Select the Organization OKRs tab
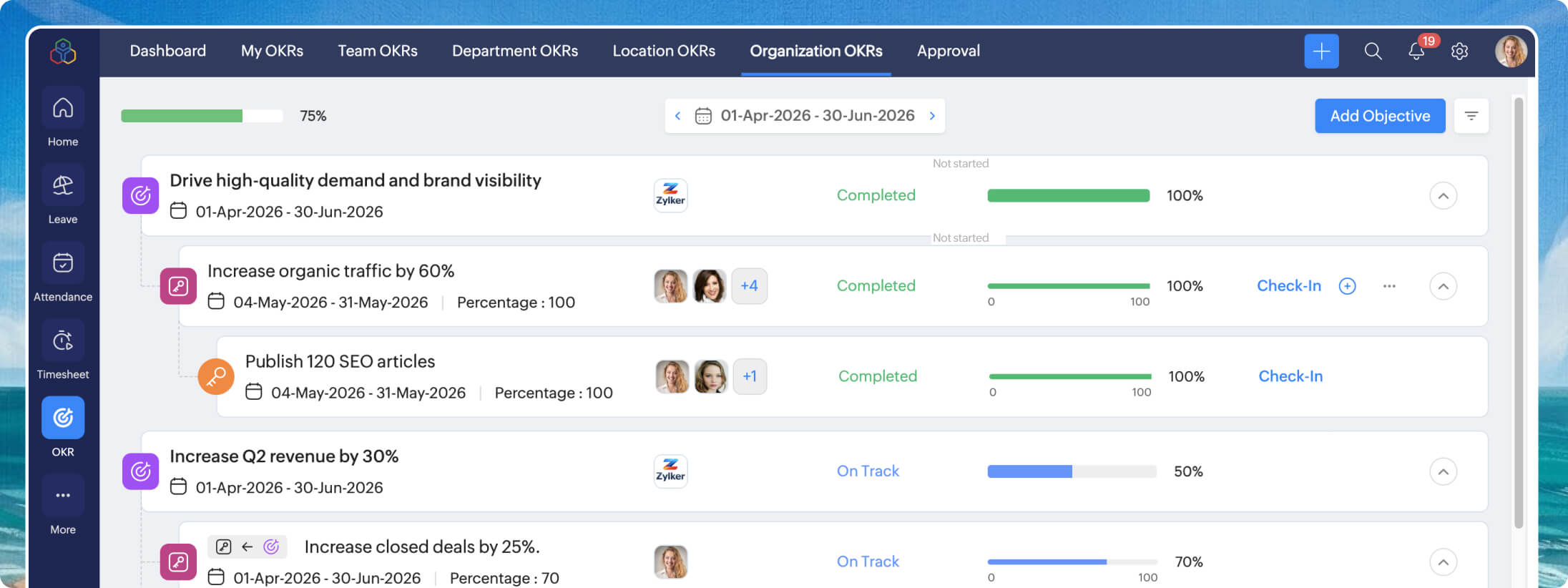 pos(816,51)
